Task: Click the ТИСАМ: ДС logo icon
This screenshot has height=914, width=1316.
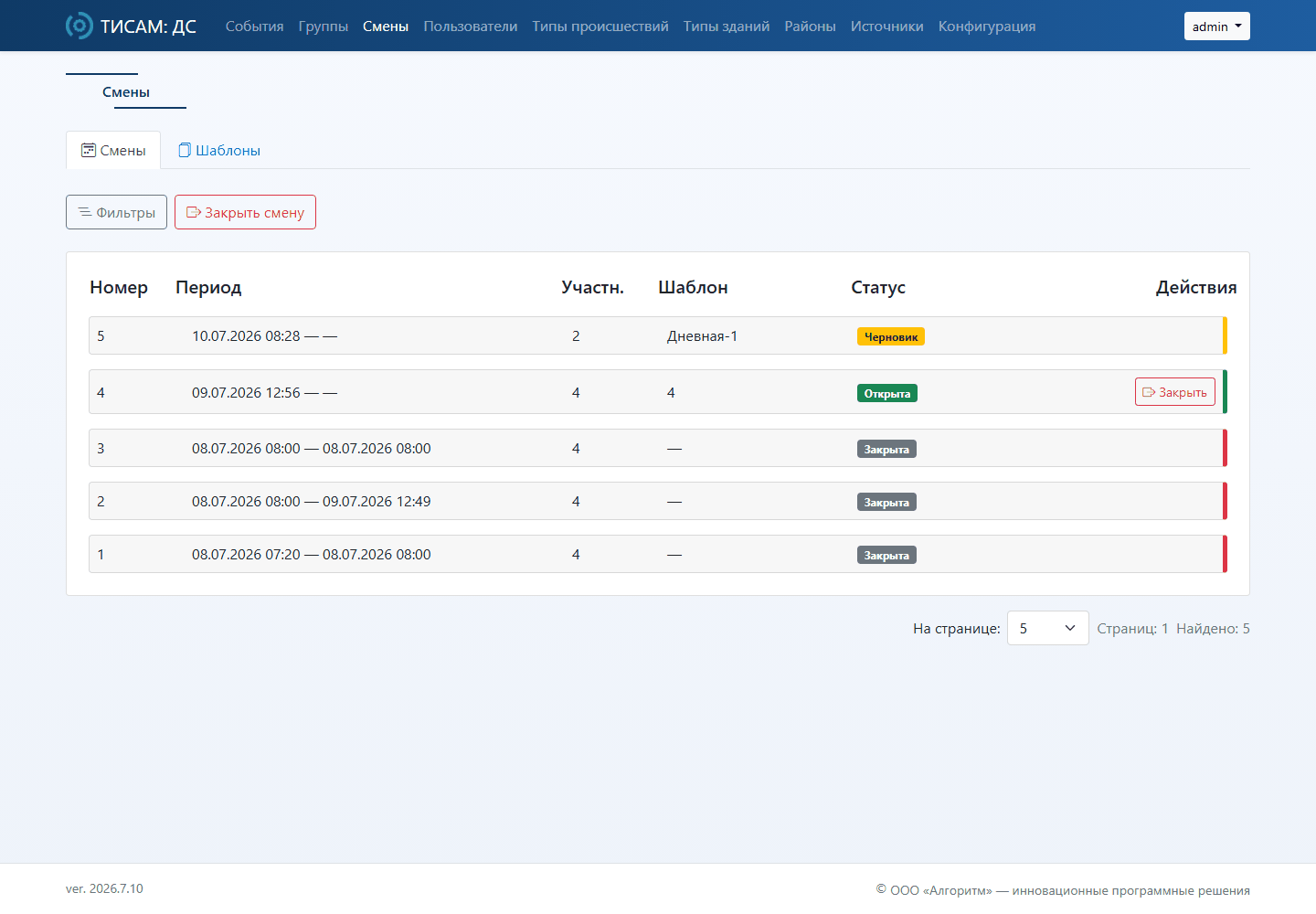Action: tap(80, 26)
